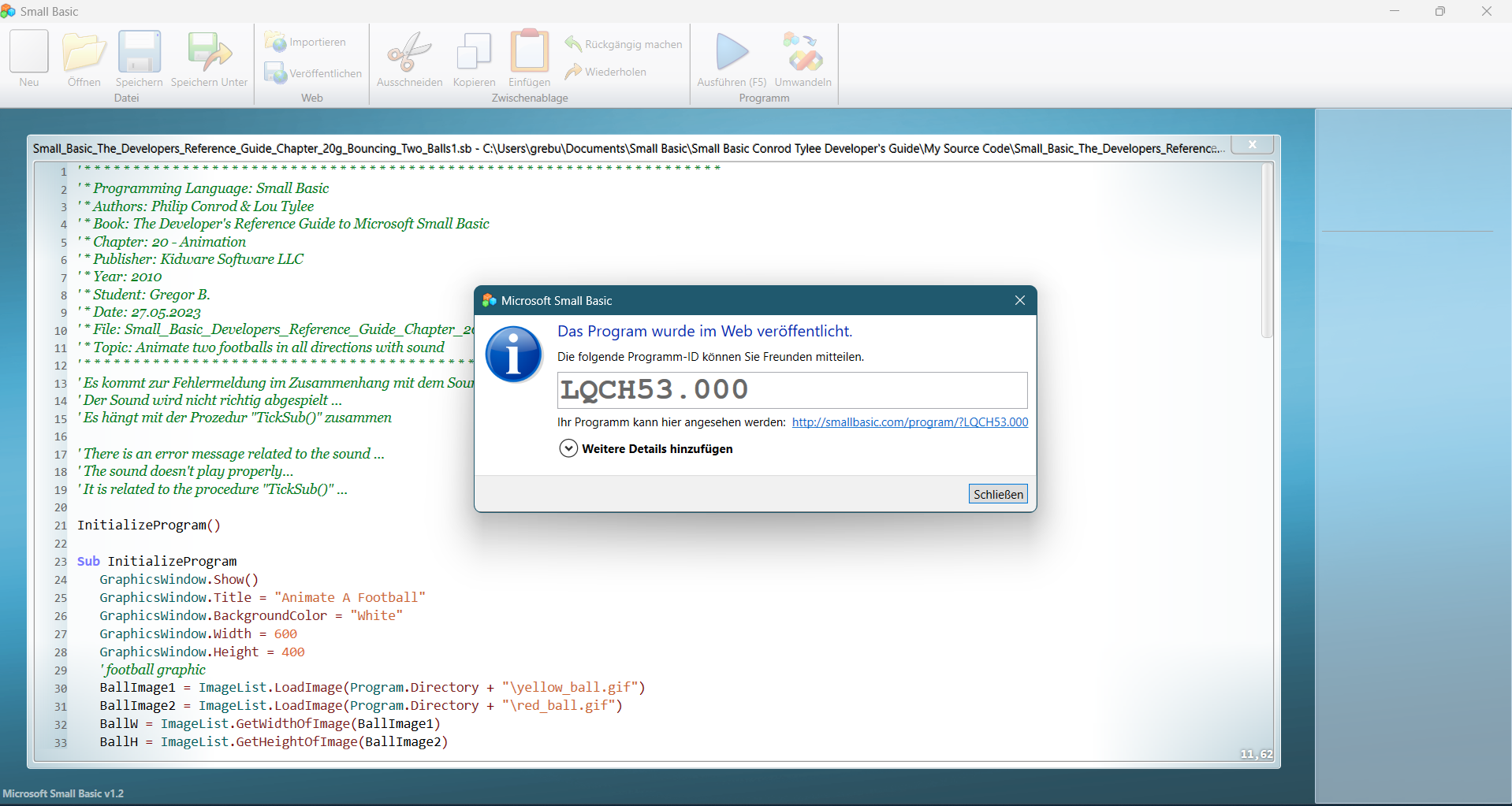
Task: Click GraphicsWindow.Width = 600 line
Action: (198, 633)
